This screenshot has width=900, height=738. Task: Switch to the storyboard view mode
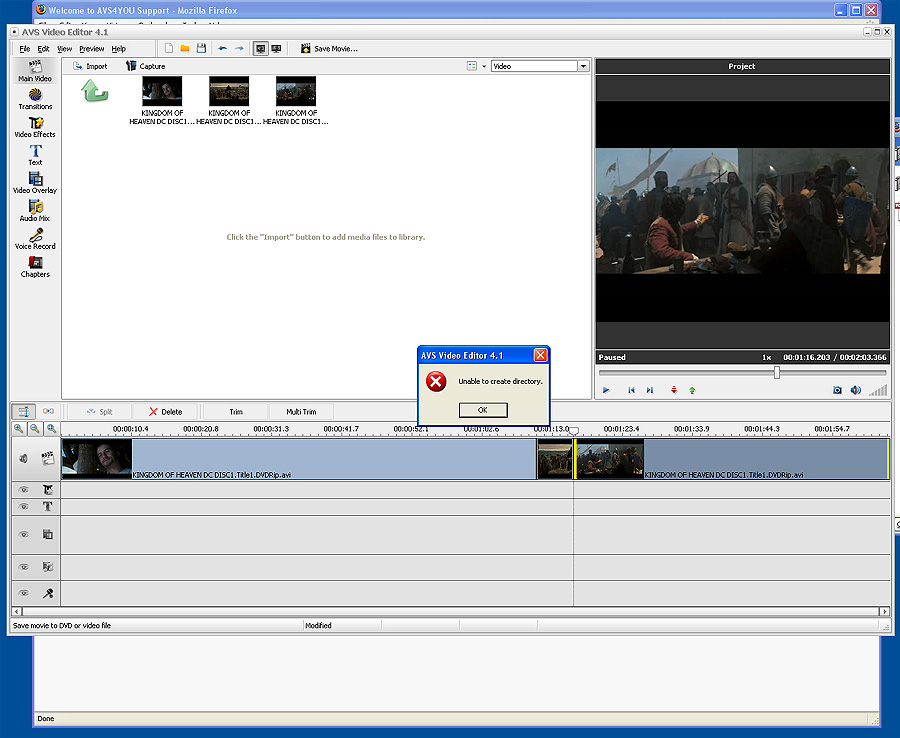49,411
